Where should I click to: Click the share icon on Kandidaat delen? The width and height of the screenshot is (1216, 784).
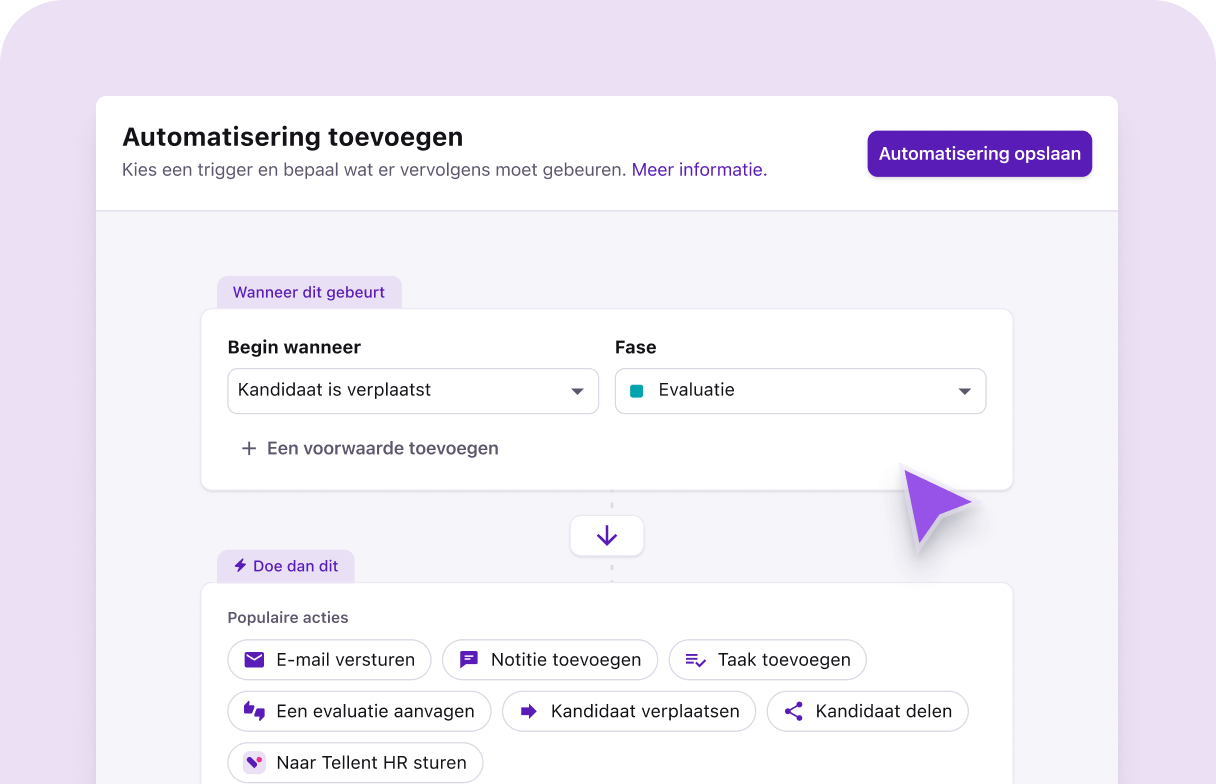pos(794,711)
